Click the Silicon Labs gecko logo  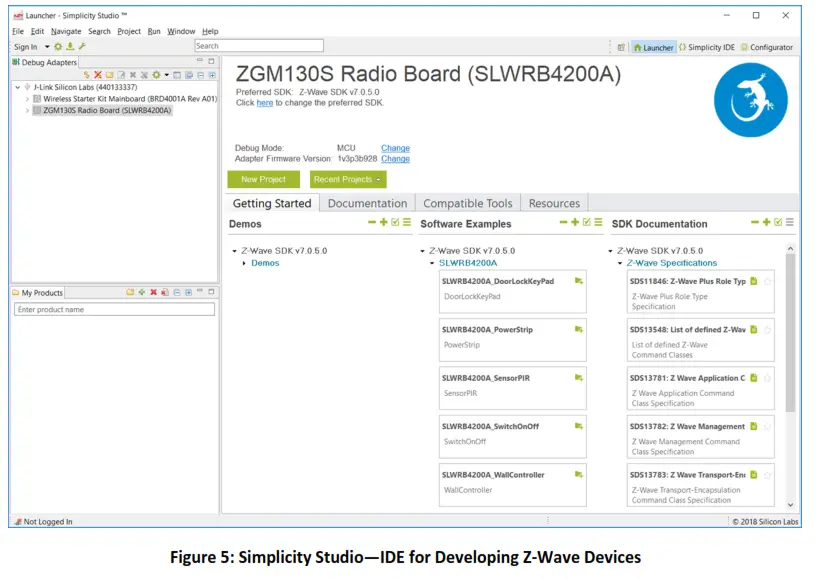click(751, 98)
